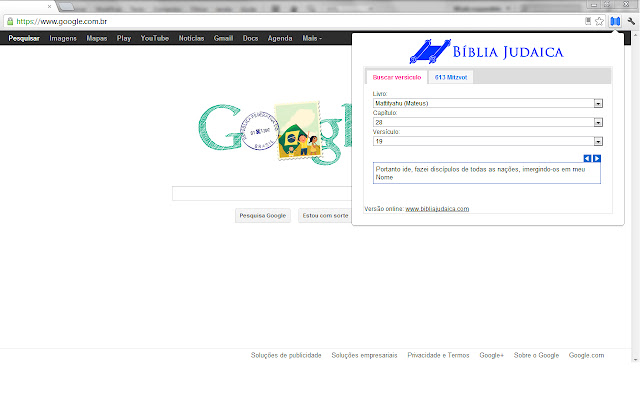Viewport: 640px width, 400px height.
Task: Expand the Mais menu in Google bar
Action: coord(312,38)
